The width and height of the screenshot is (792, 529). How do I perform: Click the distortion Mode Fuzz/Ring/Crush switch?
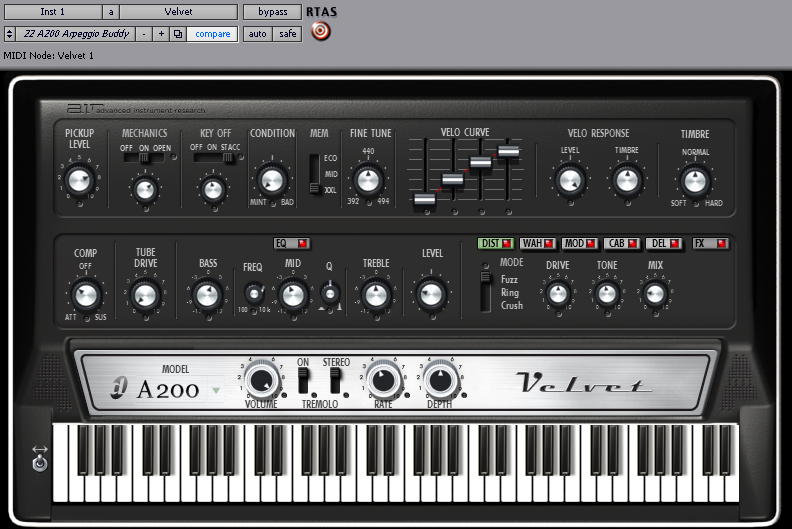[x=485, y=292]
